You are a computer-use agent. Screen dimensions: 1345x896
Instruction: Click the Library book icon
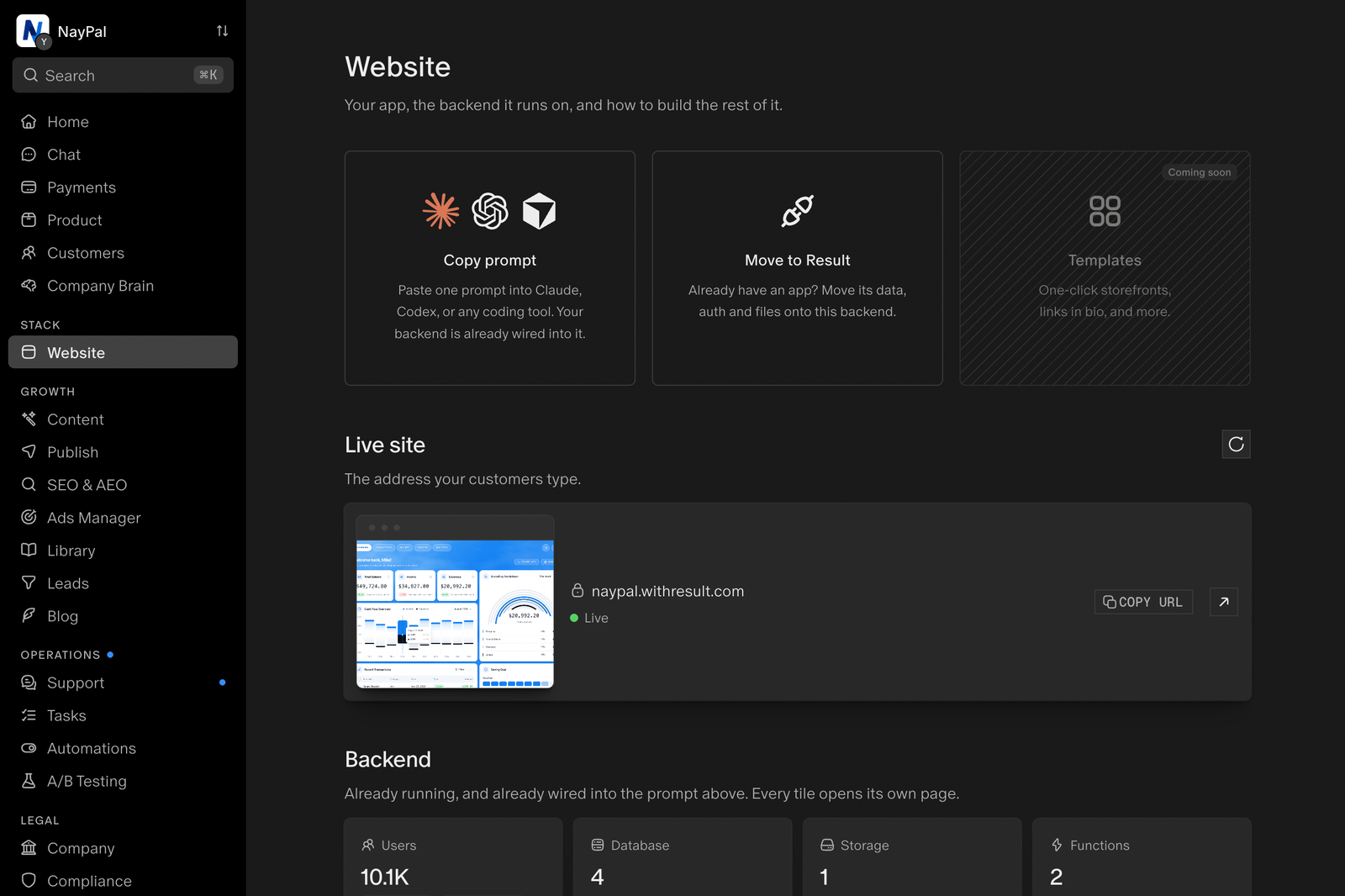(x=29, y=550)
